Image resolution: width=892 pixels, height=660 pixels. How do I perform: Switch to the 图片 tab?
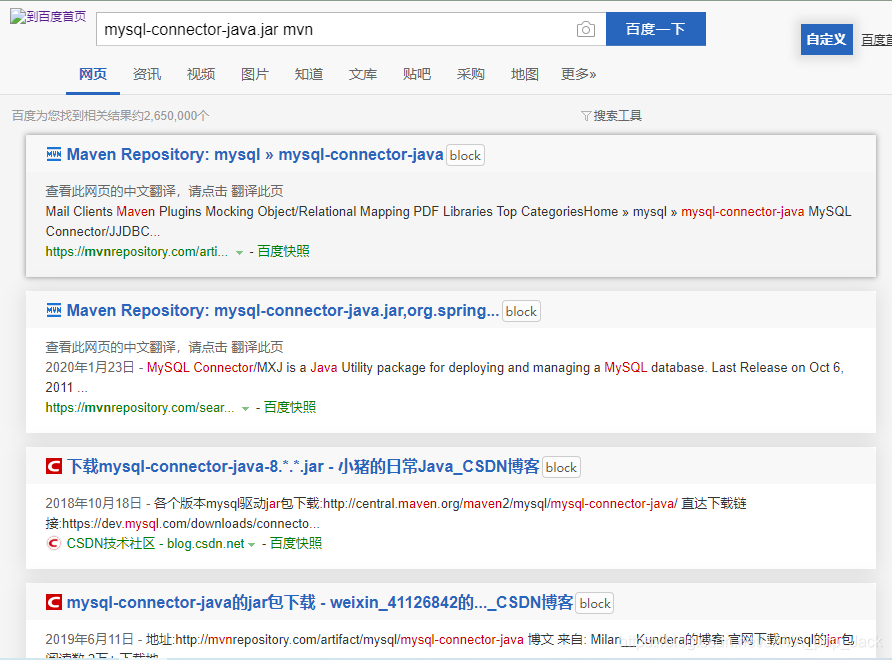254,74
